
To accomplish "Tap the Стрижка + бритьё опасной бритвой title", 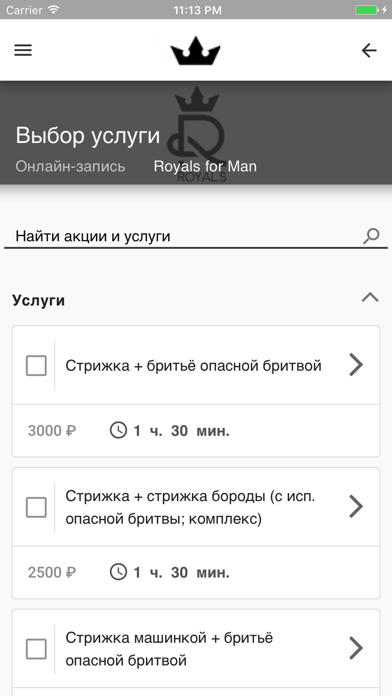I will tap(194, 366).
